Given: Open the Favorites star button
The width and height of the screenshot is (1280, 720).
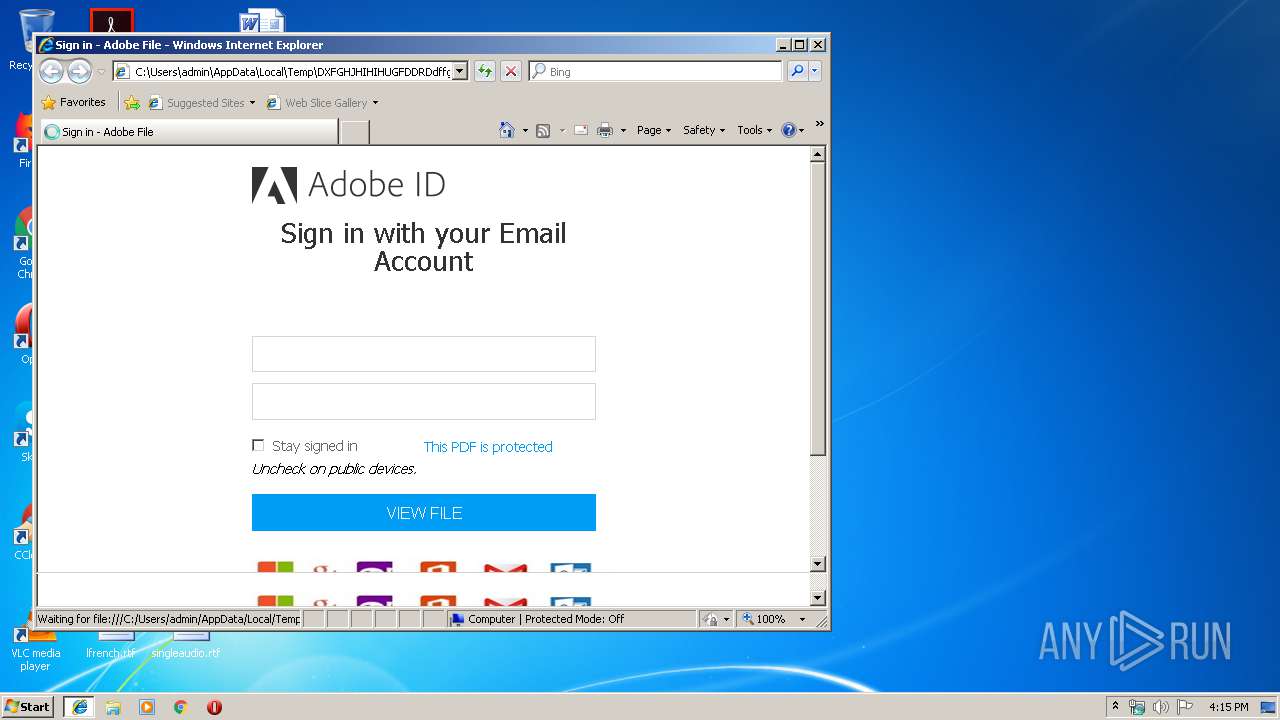Looking at the screenshot, I should tap(73, 102).
